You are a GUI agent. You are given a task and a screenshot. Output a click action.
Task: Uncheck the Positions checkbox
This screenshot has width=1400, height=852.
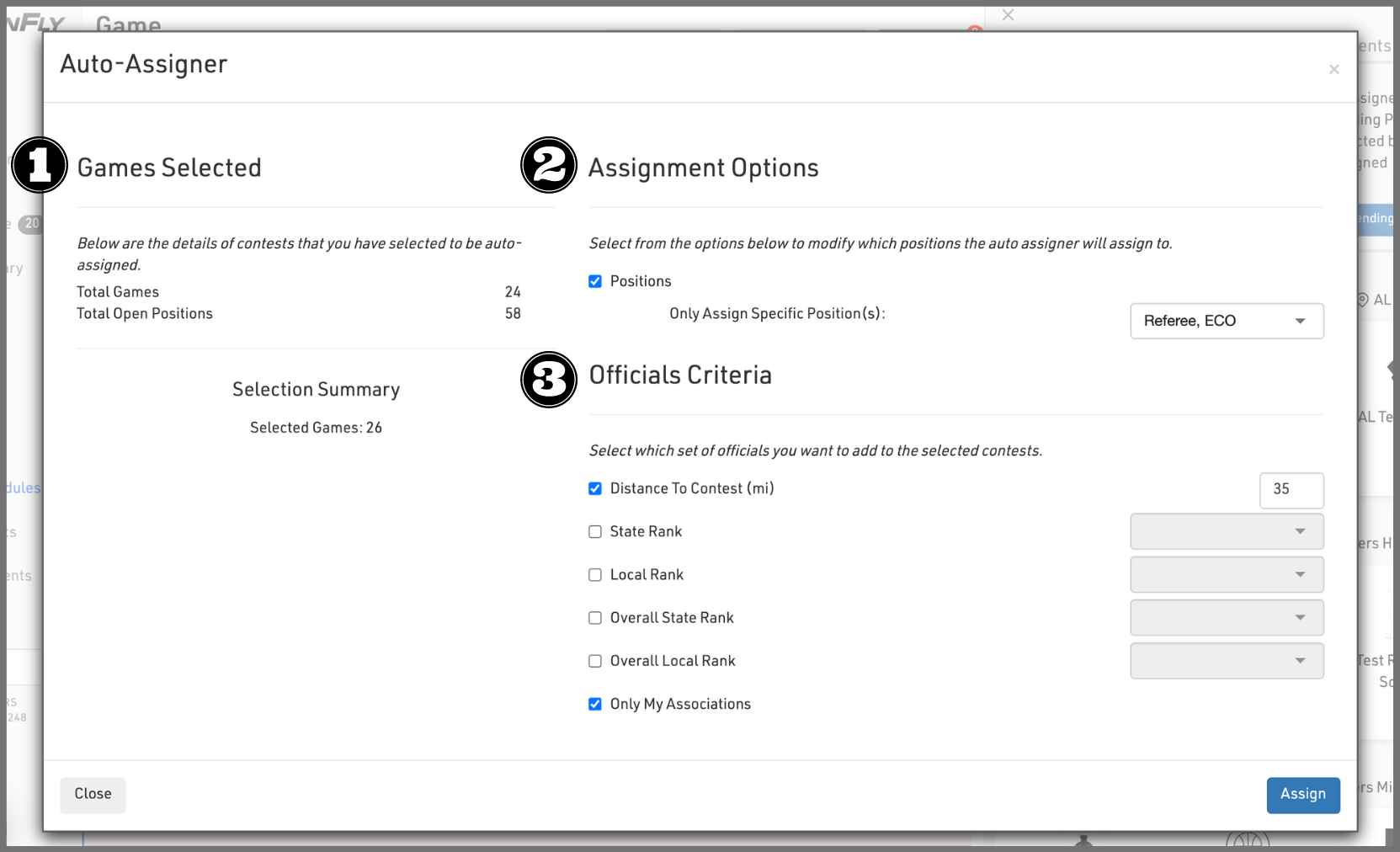(595, 281)
